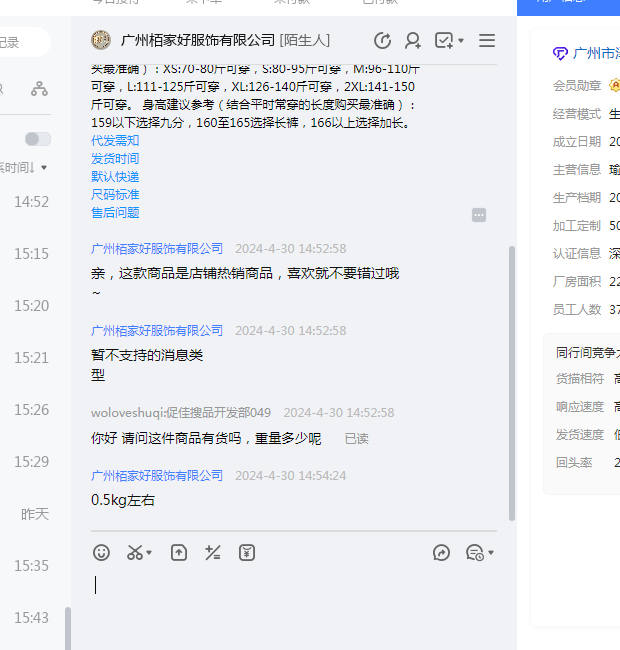Click the 代发需知 link
This screenshot has height=650, width=620.
tap(115, 141)
